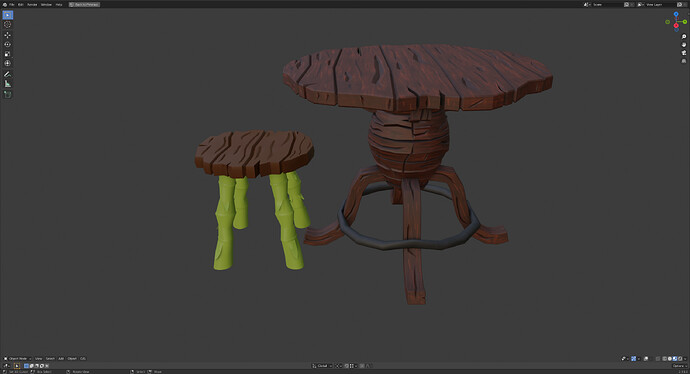The image size is (690, 374).
Task: Select the Measure ruler tool
Action: click(7, 84)
